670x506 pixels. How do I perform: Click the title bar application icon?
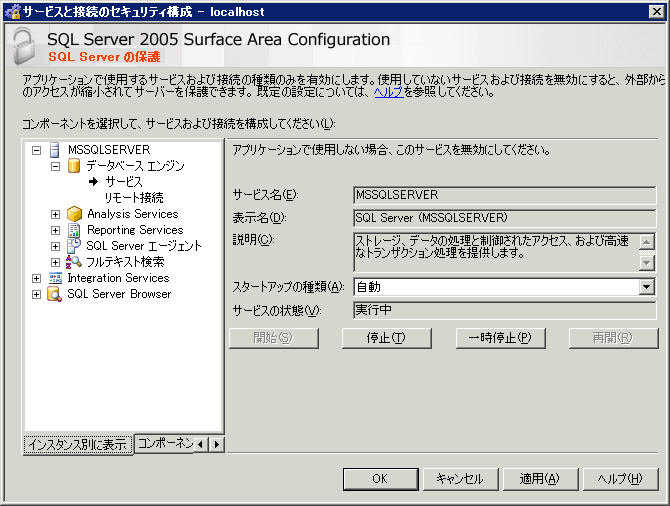(12, 12)
